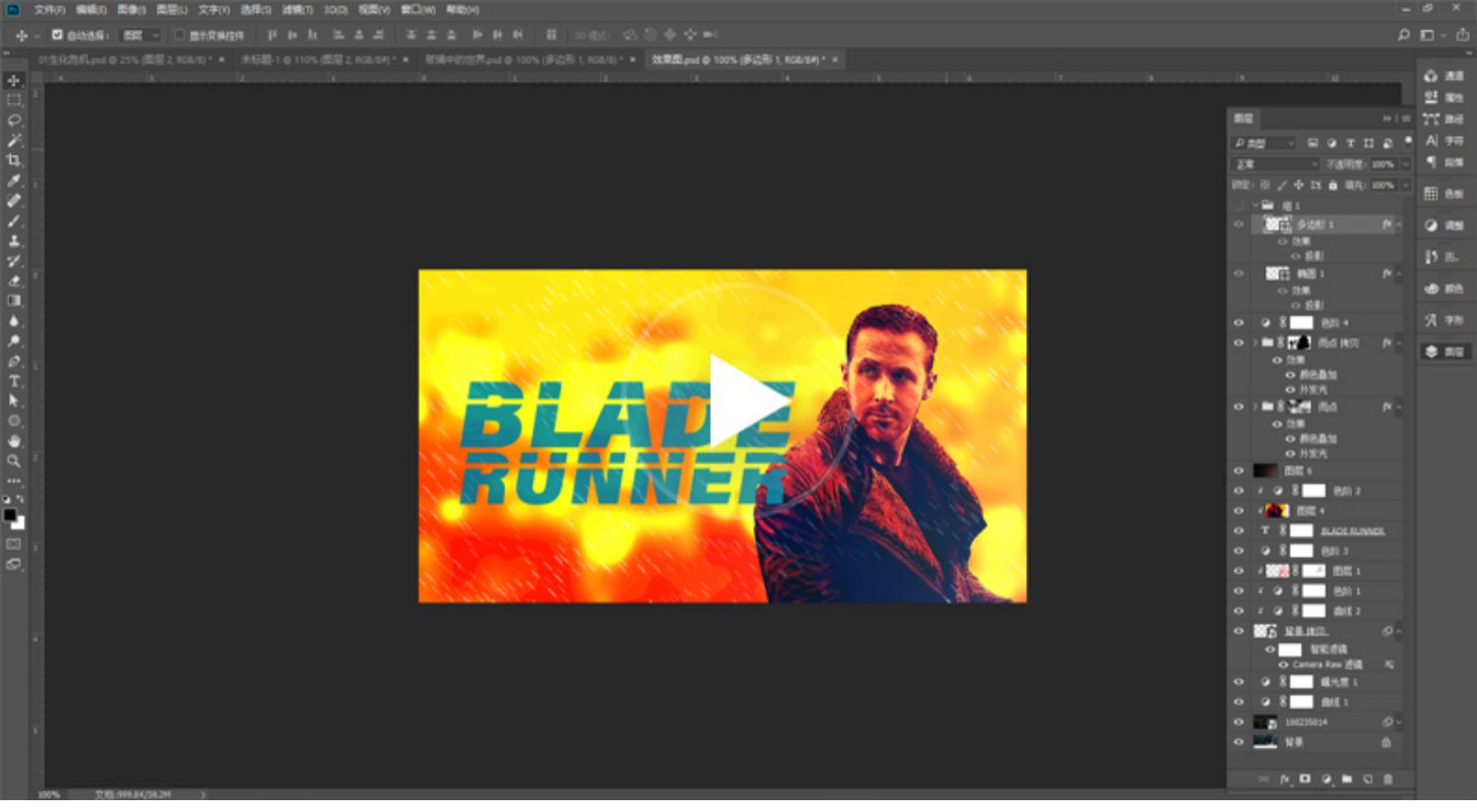Hide the 多边形 1 layer with its eye icon

click(1239, 224)
